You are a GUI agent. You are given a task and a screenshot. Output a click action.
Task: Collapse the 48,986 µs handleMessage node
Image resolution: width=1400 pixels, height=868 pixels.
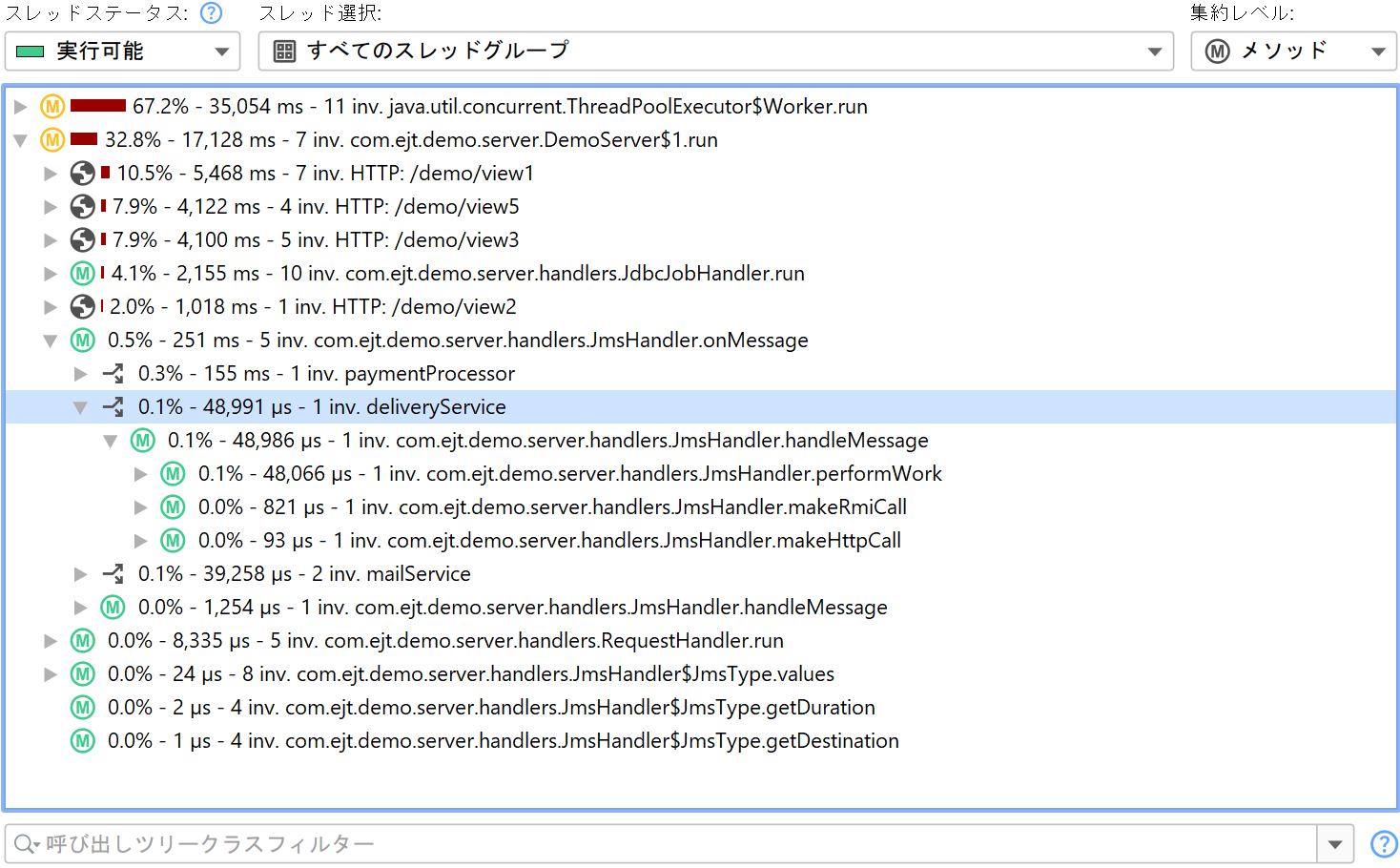[x=111, y=441]
